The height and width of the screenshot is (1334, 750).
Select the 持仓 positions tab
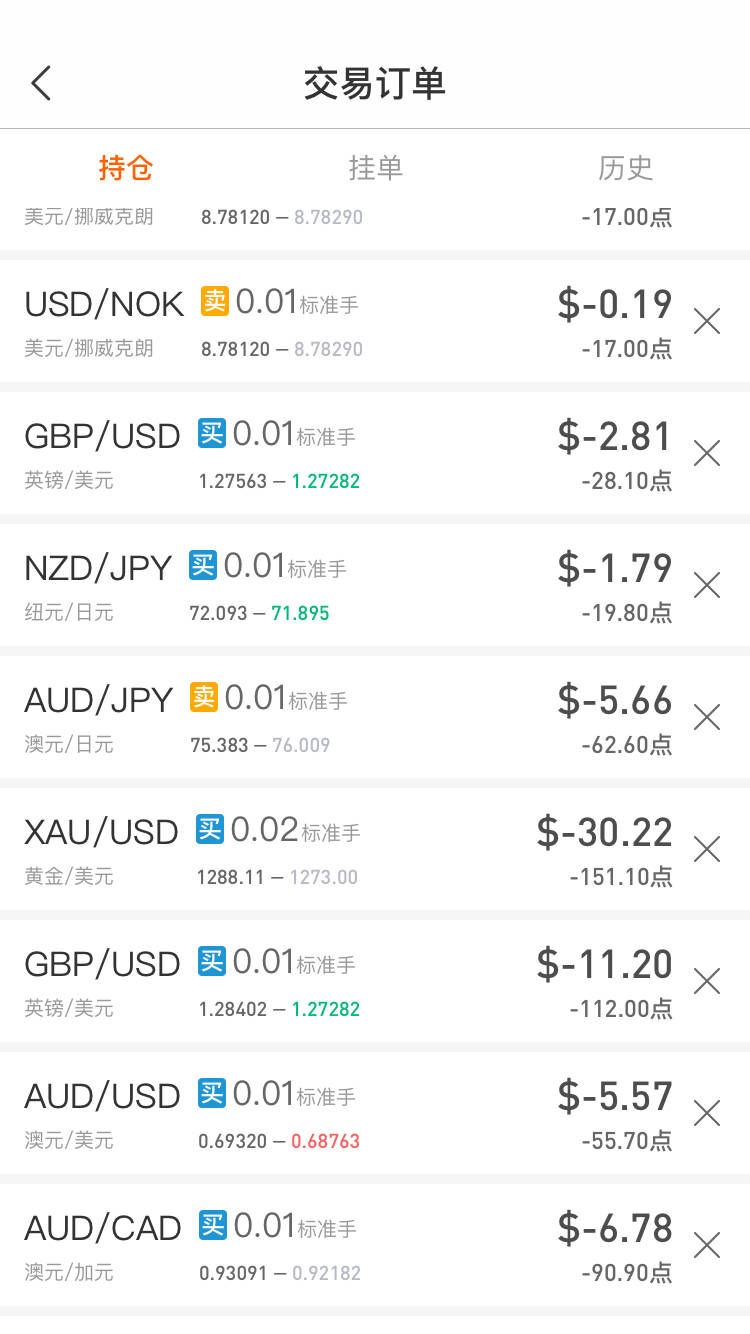[x=125, y=167]
